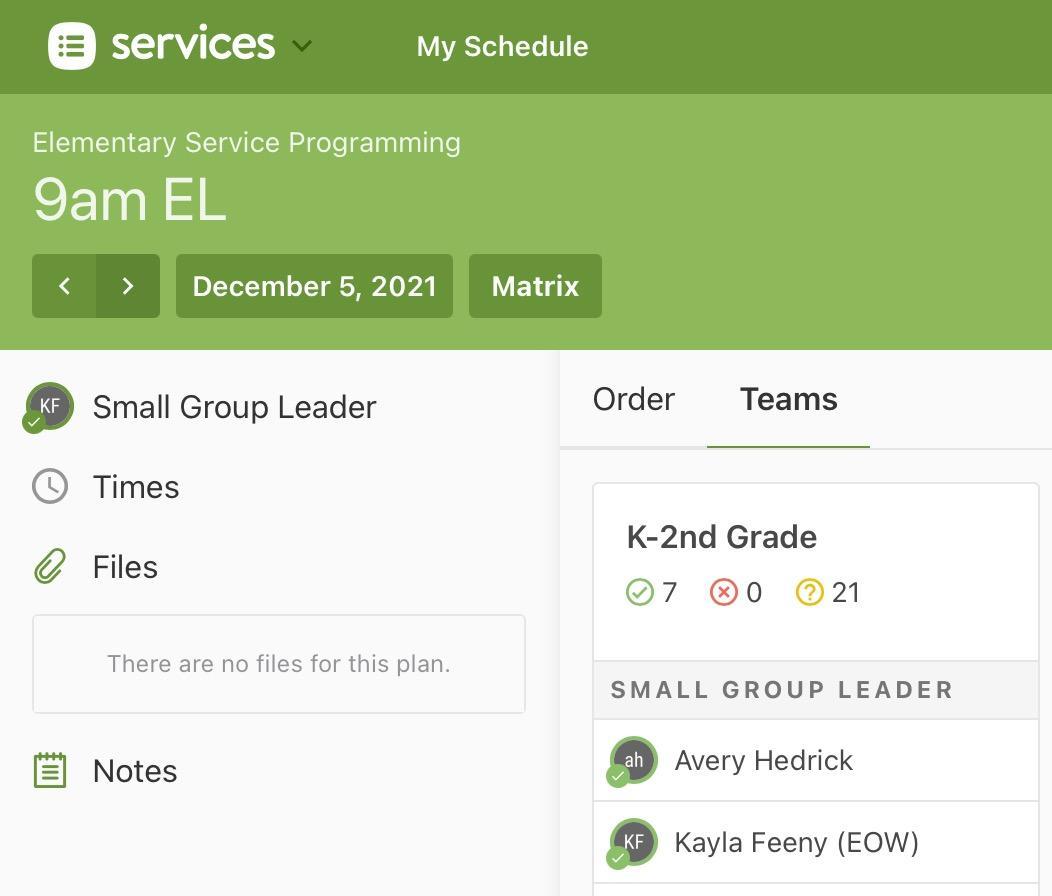Open Avery Hedrick's team entry
This screenshot has width=1052, height=896.
click(x=763, y=761)
